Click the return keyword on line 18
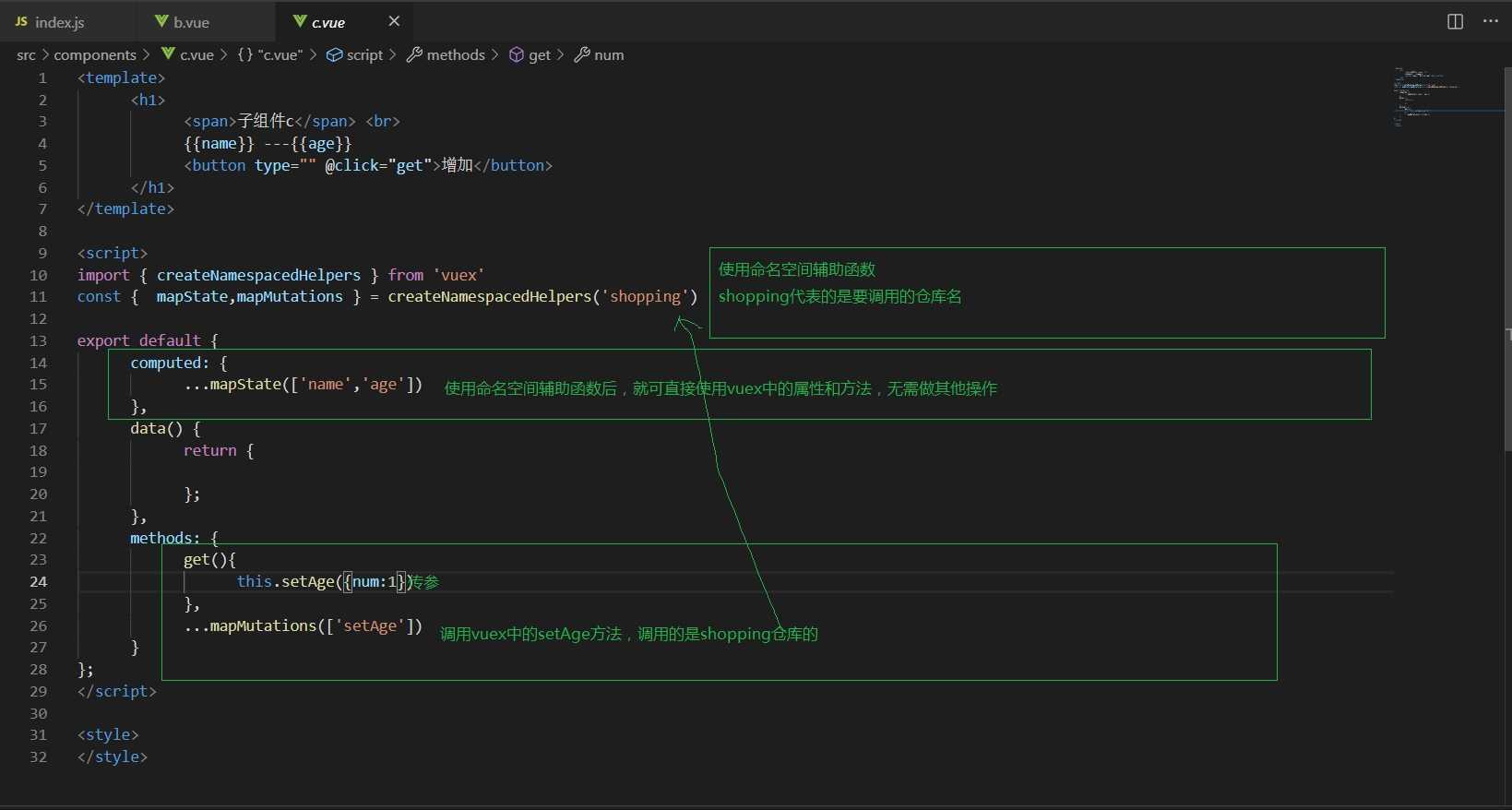The width and height of the screenshot is (1512, 810). point(209,450)
